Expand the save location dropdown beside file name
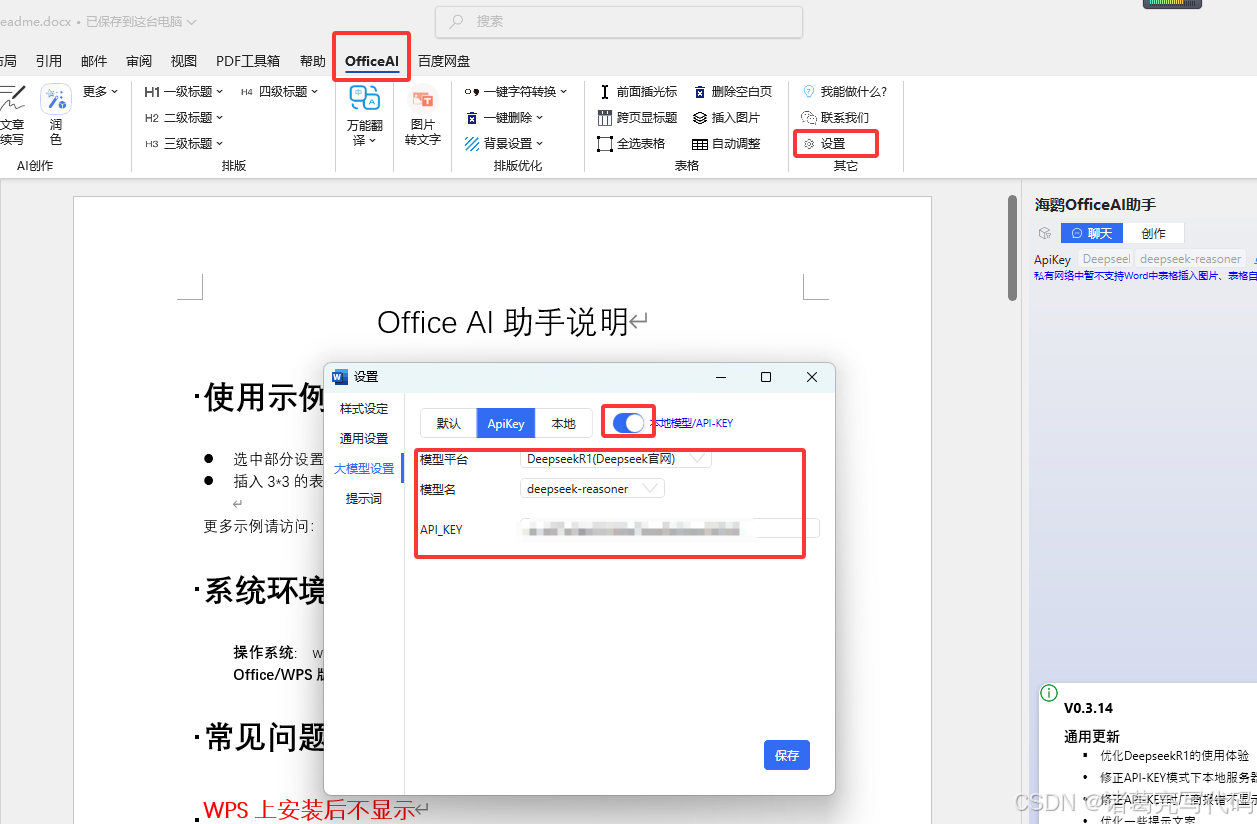The image size is (1257, 824). (x=191, y=21)
